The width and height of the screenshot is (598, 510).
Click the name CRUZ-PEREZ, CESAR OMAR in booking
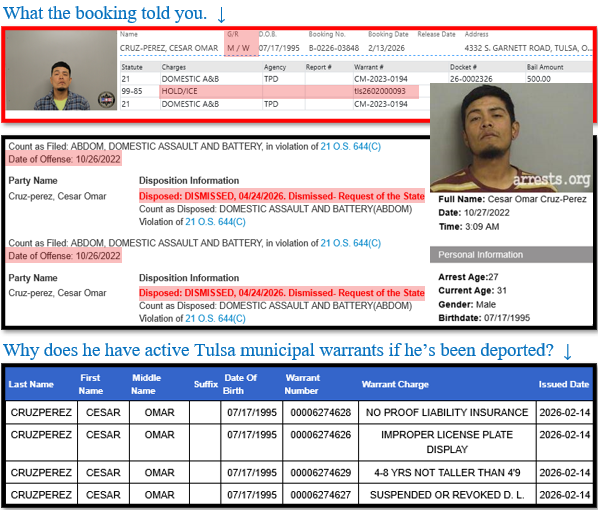tap(169, 48)
